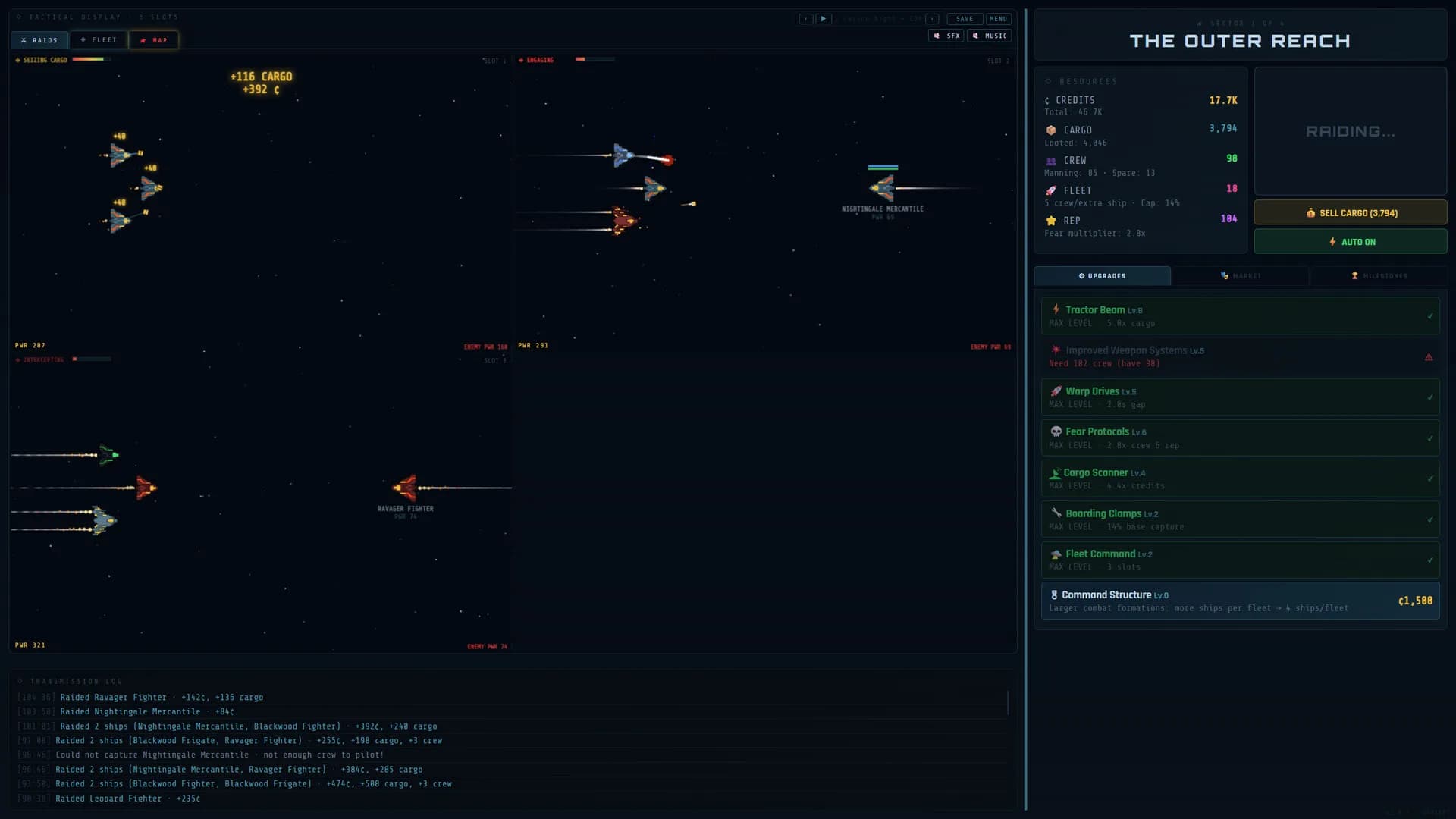Select the UPGRADES tab

click(1102, 276)
